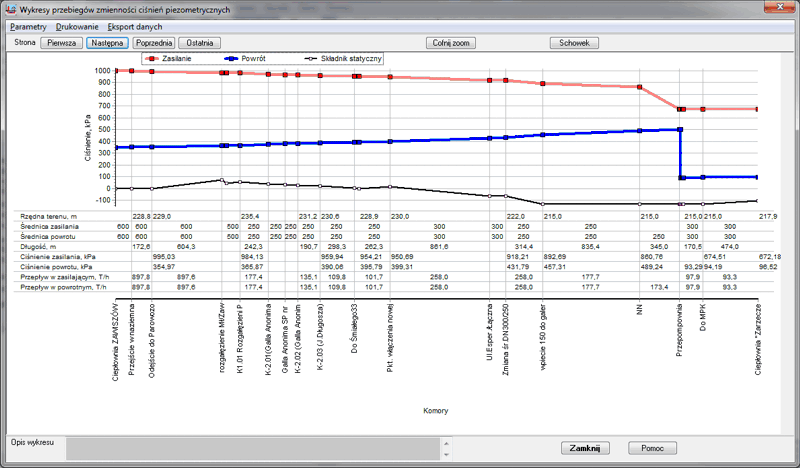Click return pressure value 489,24
800x468 pixels.
click(x=652, y=267)
